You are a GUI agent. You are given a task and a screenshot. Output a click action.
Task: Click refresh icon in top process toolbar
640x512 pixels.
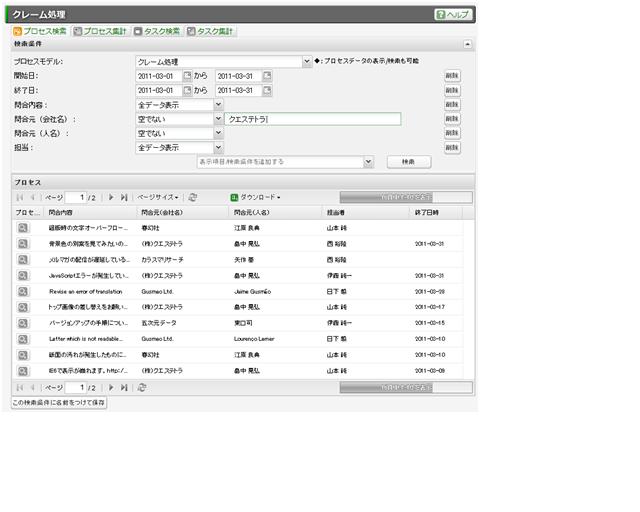(193, 198)
